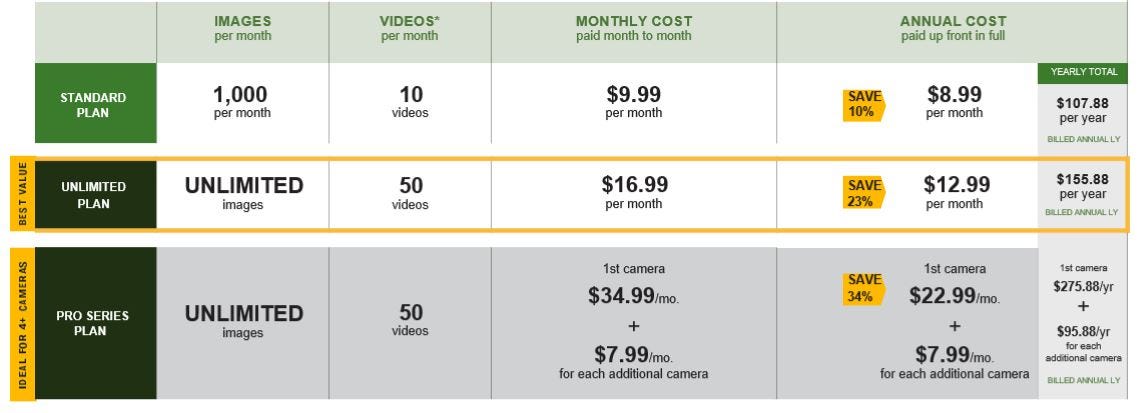Click the SAVE 10% badge
The width and height of the screenshot is (1142, 413).
864,104
